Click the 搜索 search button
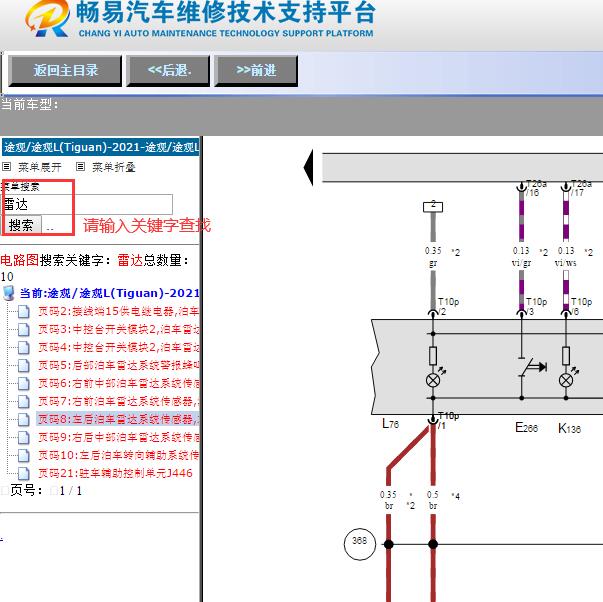 pyautogui.click(x=22, y=225)
